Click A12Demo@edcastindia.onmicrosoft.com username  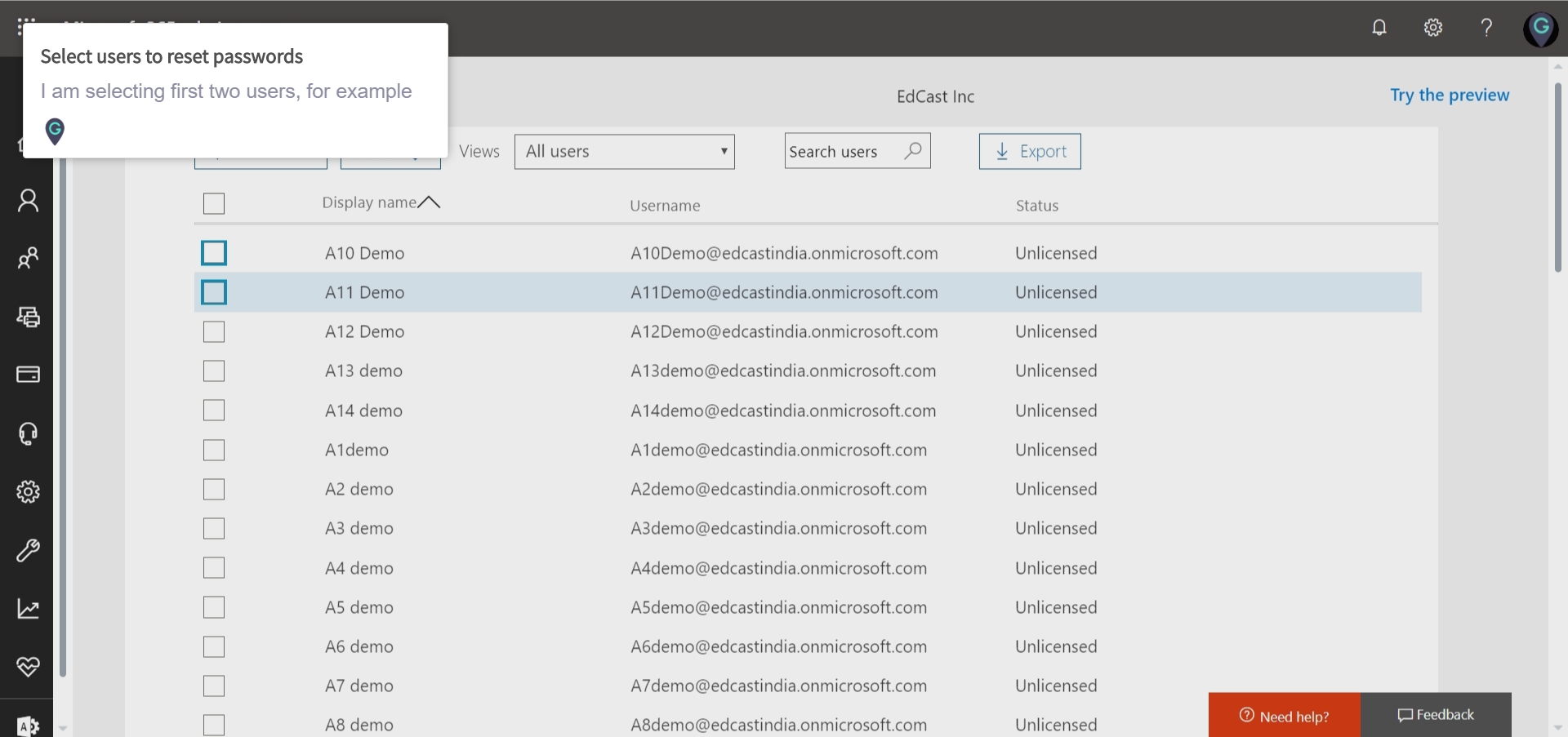[x=784, y=331]
